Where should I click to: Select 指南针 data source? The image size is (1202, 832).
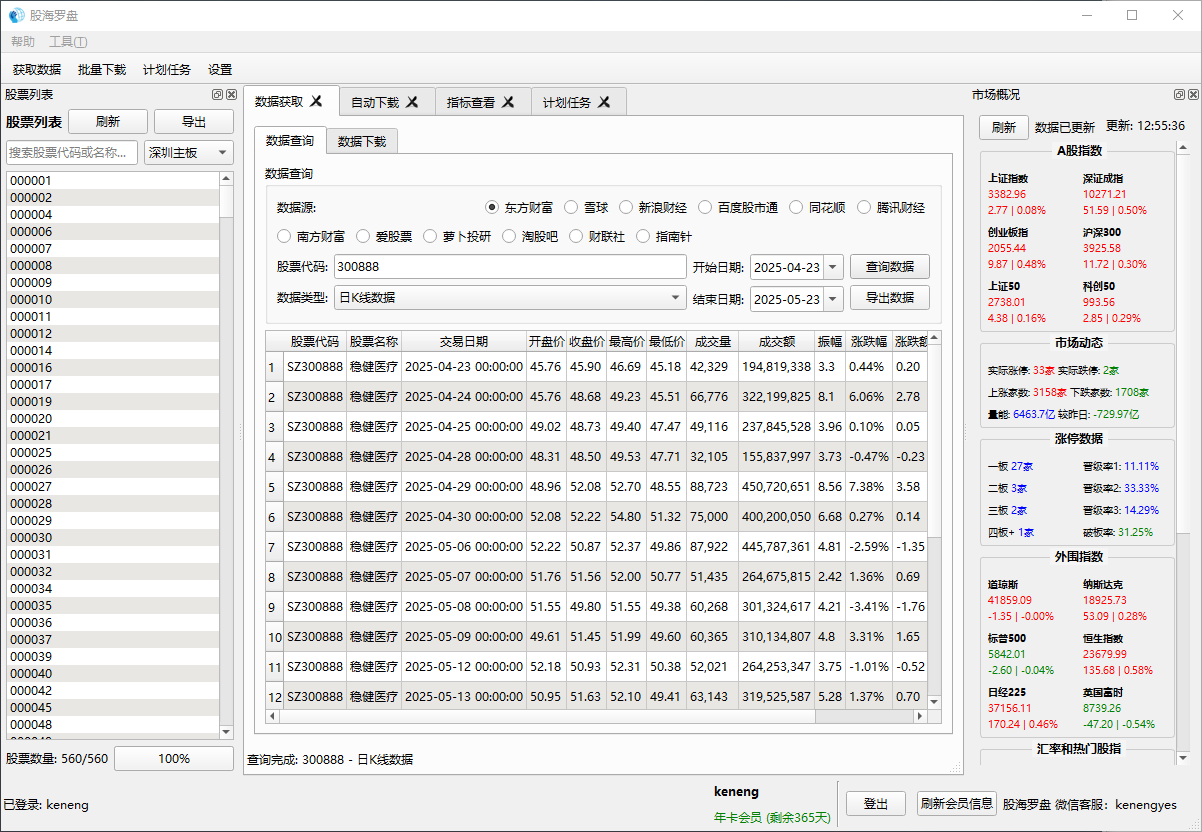pos(664,237)
